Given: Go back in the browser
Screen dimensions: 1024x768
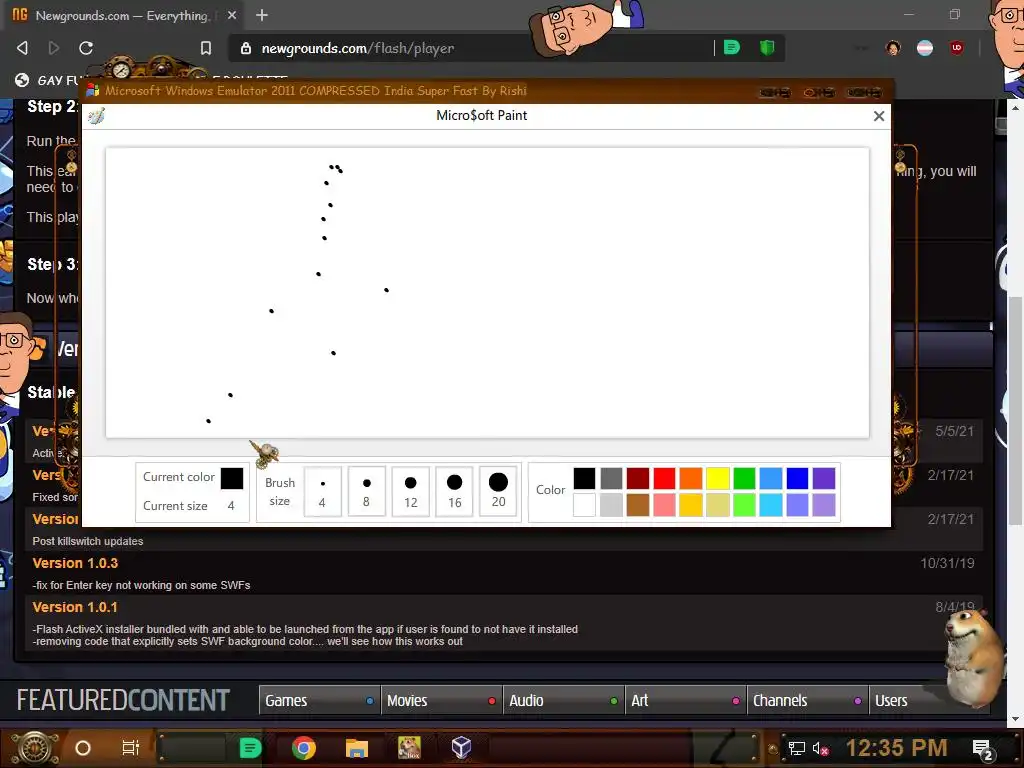Looking at the screenshot, I should click(23, 48).
